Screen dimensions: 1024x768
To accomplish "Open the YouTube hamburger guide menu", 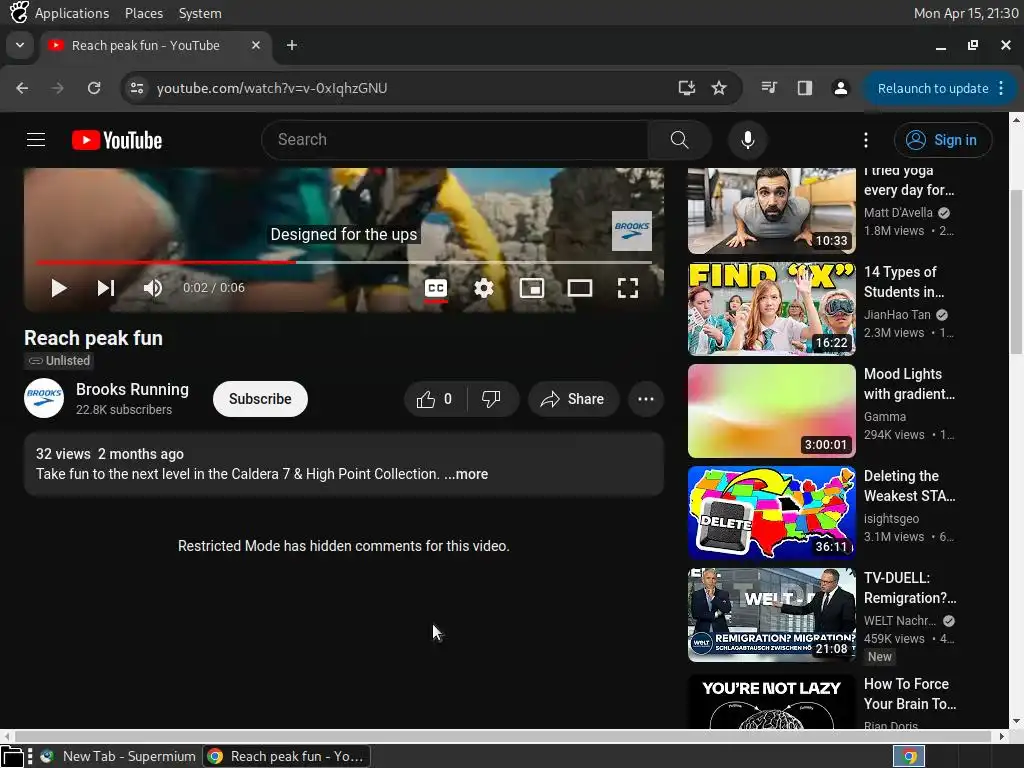I will pos(36,140).
